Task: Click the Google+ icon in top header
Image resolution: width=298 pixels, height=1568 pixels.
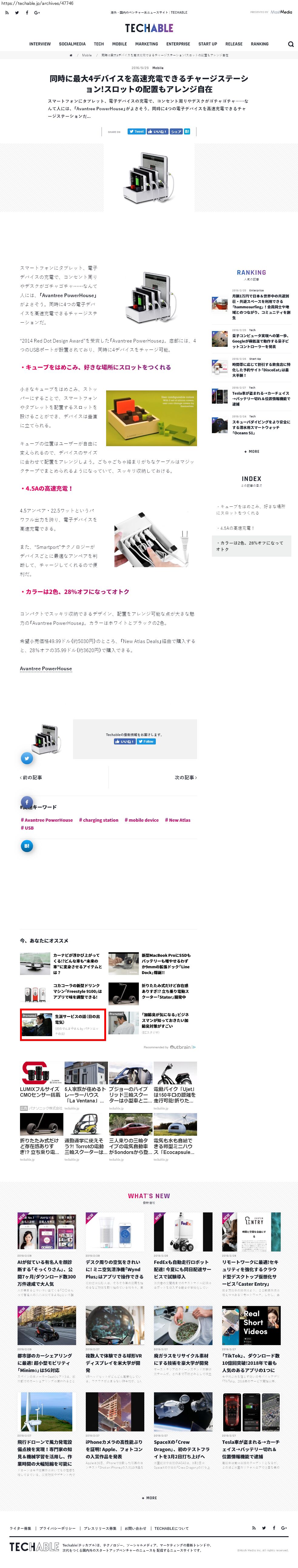Action: [37, 12]
